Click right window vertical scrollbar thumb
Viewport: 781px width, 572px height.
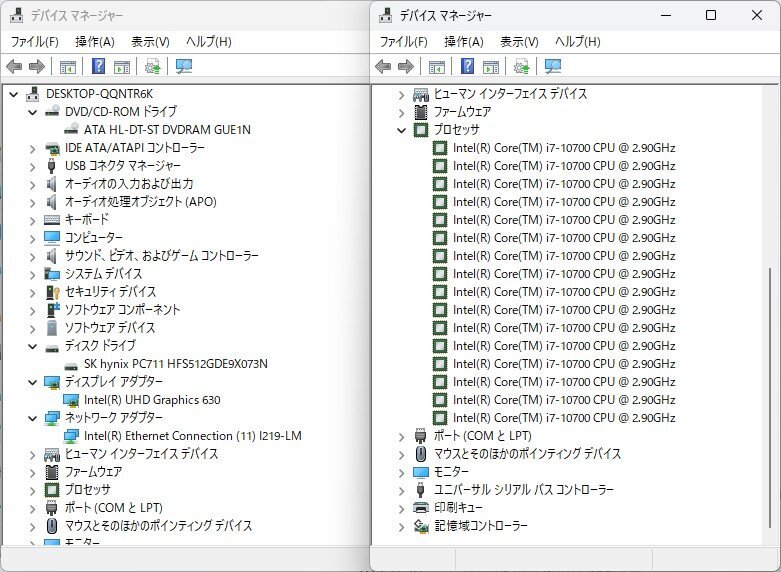tap(770, 399)
